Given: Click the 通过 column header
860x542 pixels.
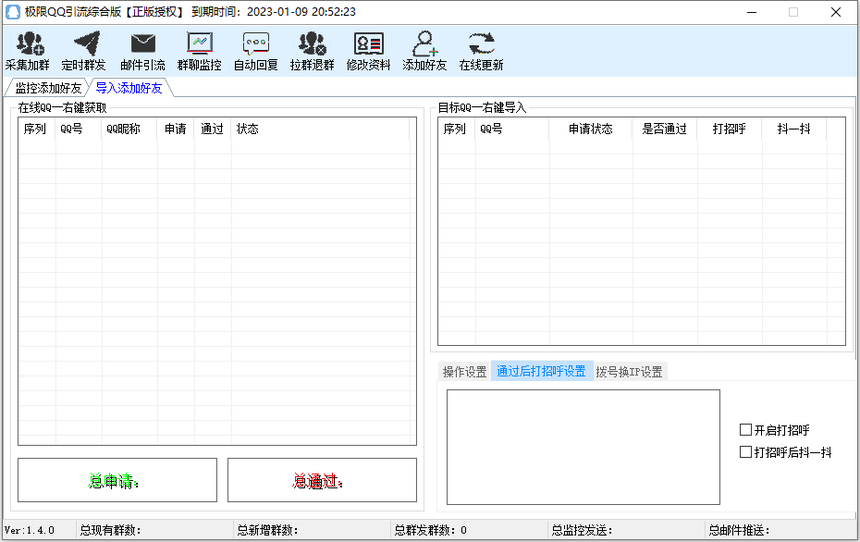Looking at the screenshot, I should point(212,129).
